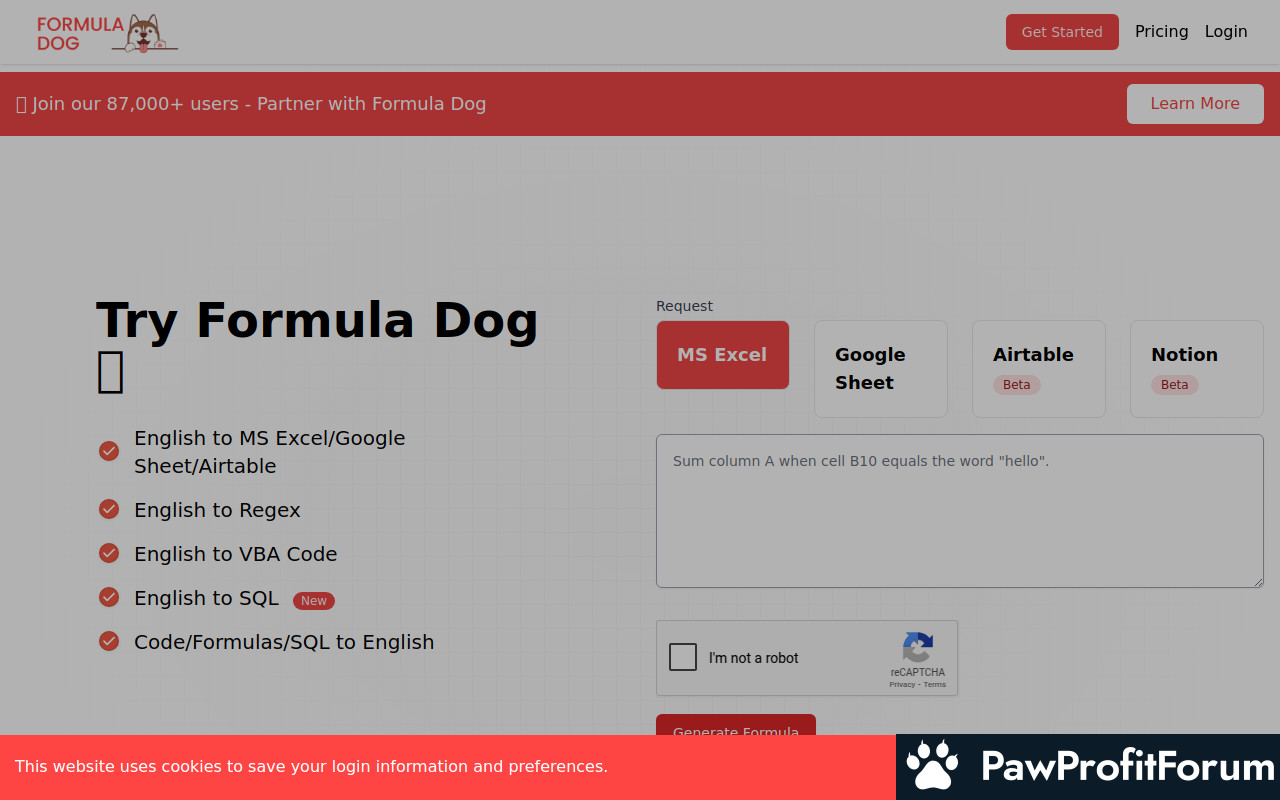Click checkmark icon beside English to Regex
Screen dimensions: 1280x800
click(109, 509)
